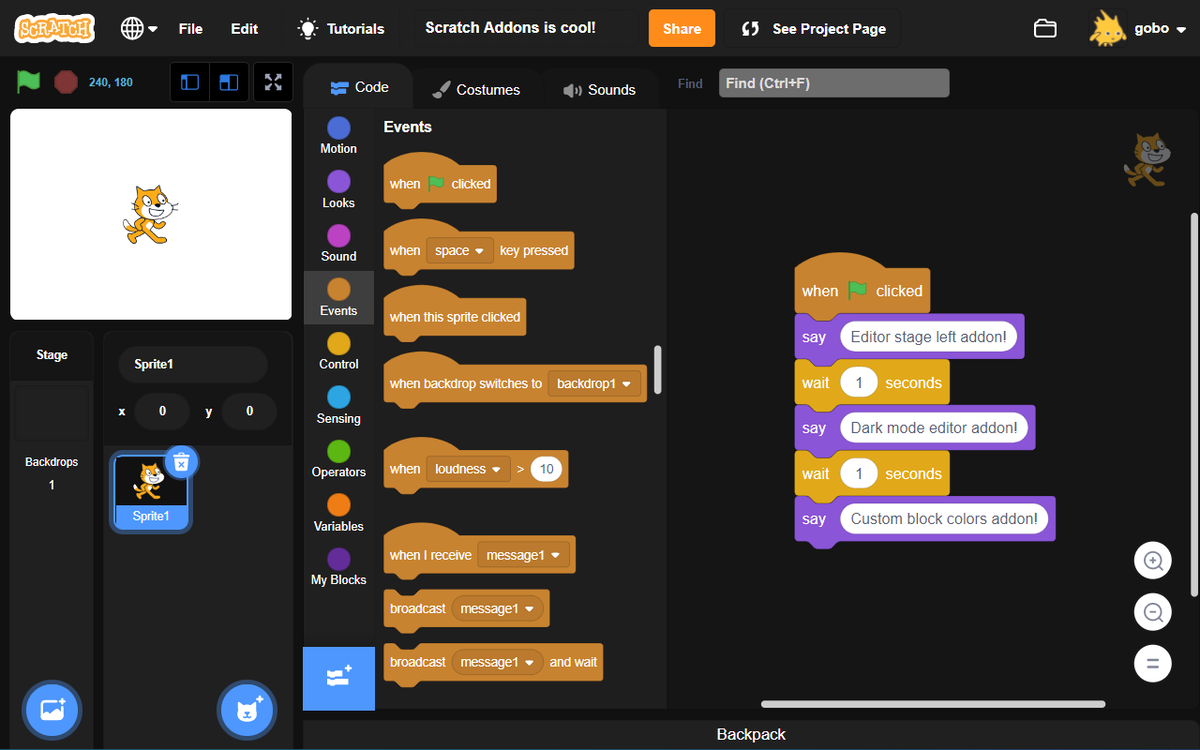Open message1 dropdown in 'broadcast and wait'
1200x750 pixels.
pos(497,662)
